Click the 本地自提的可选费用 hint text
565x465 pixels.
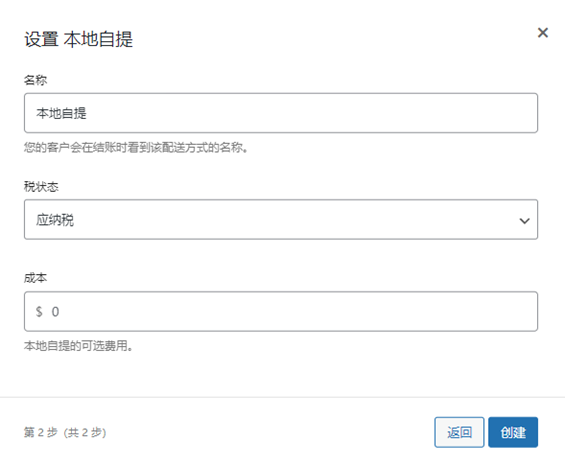click(78, 346)
